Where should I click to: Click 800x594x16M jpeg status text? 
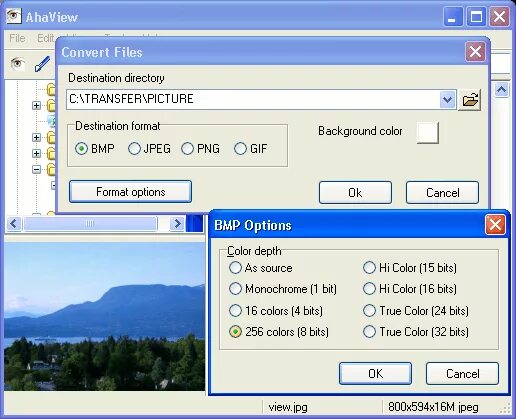click(x=433, y=407)
